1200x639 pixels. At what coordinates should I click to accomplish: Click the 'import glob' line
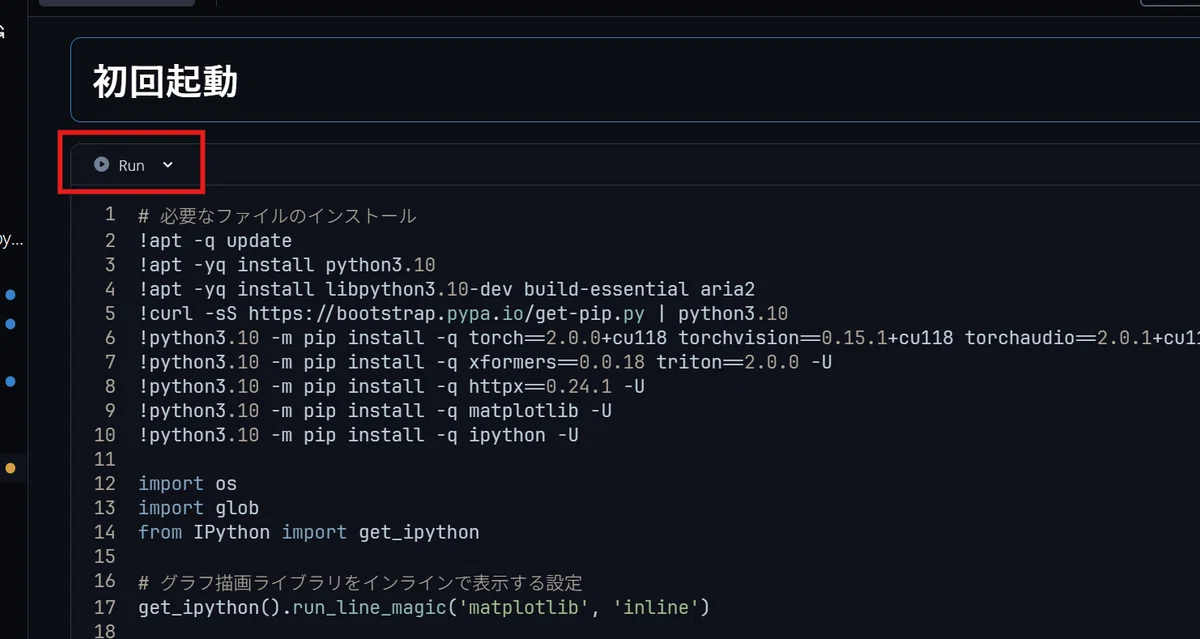click(198, 508)
